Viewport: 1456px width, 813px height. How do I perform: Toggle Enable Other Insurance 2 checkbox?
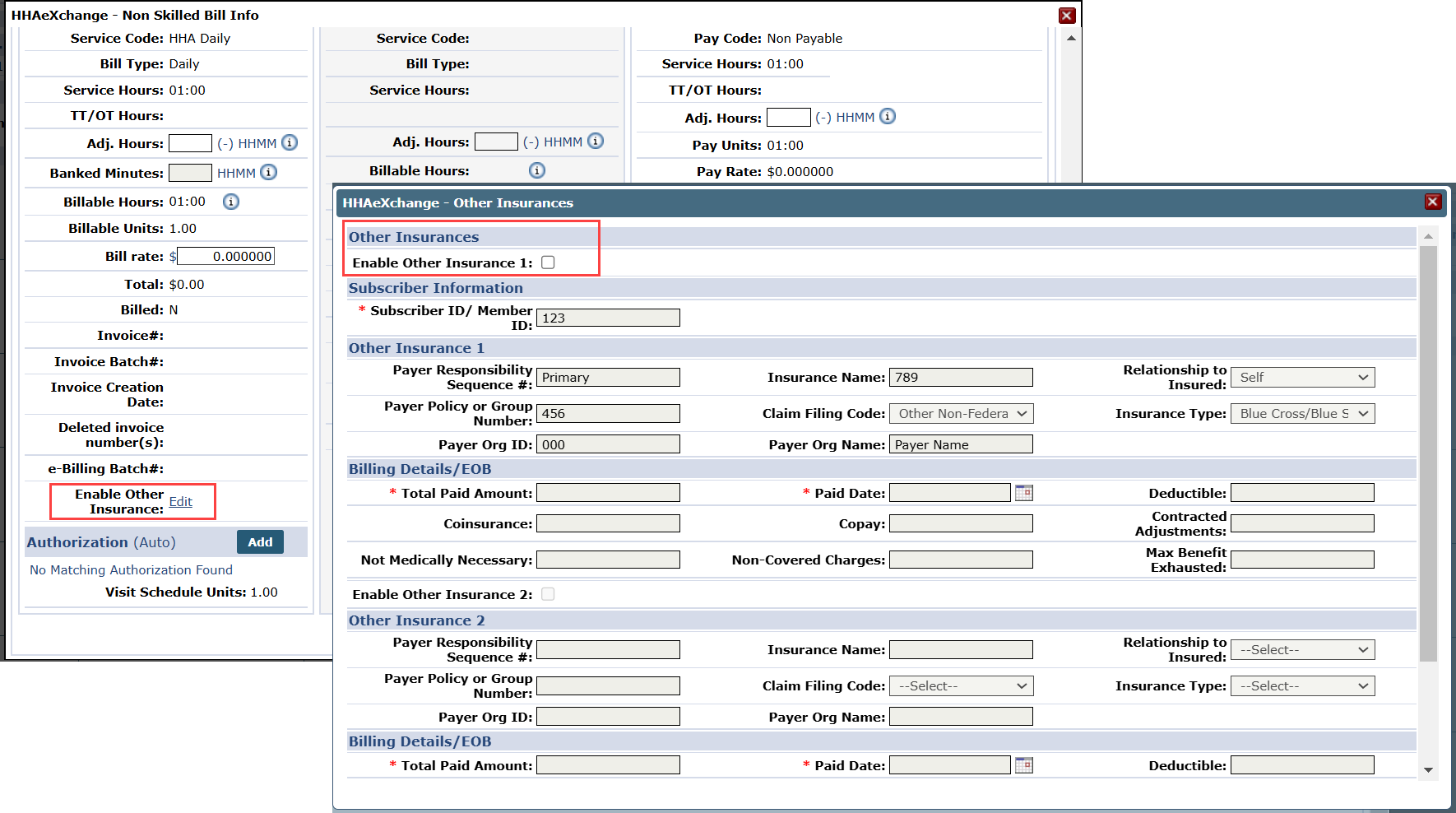point(548,594)
